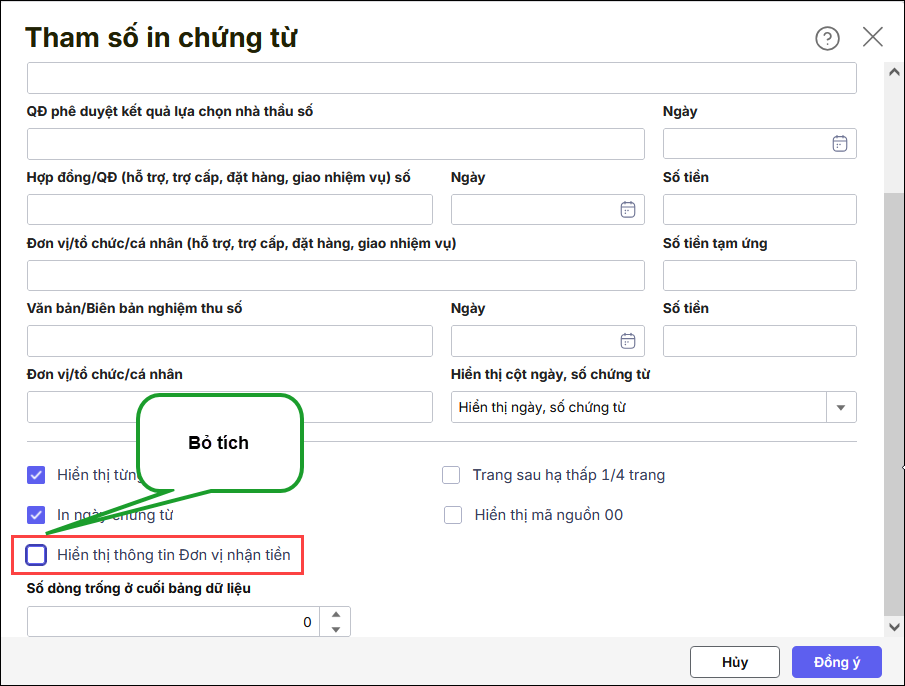Click the scrollbar up arrow
Image resolution: width=905 pixels, height=686 pixels.
point(894,72)
